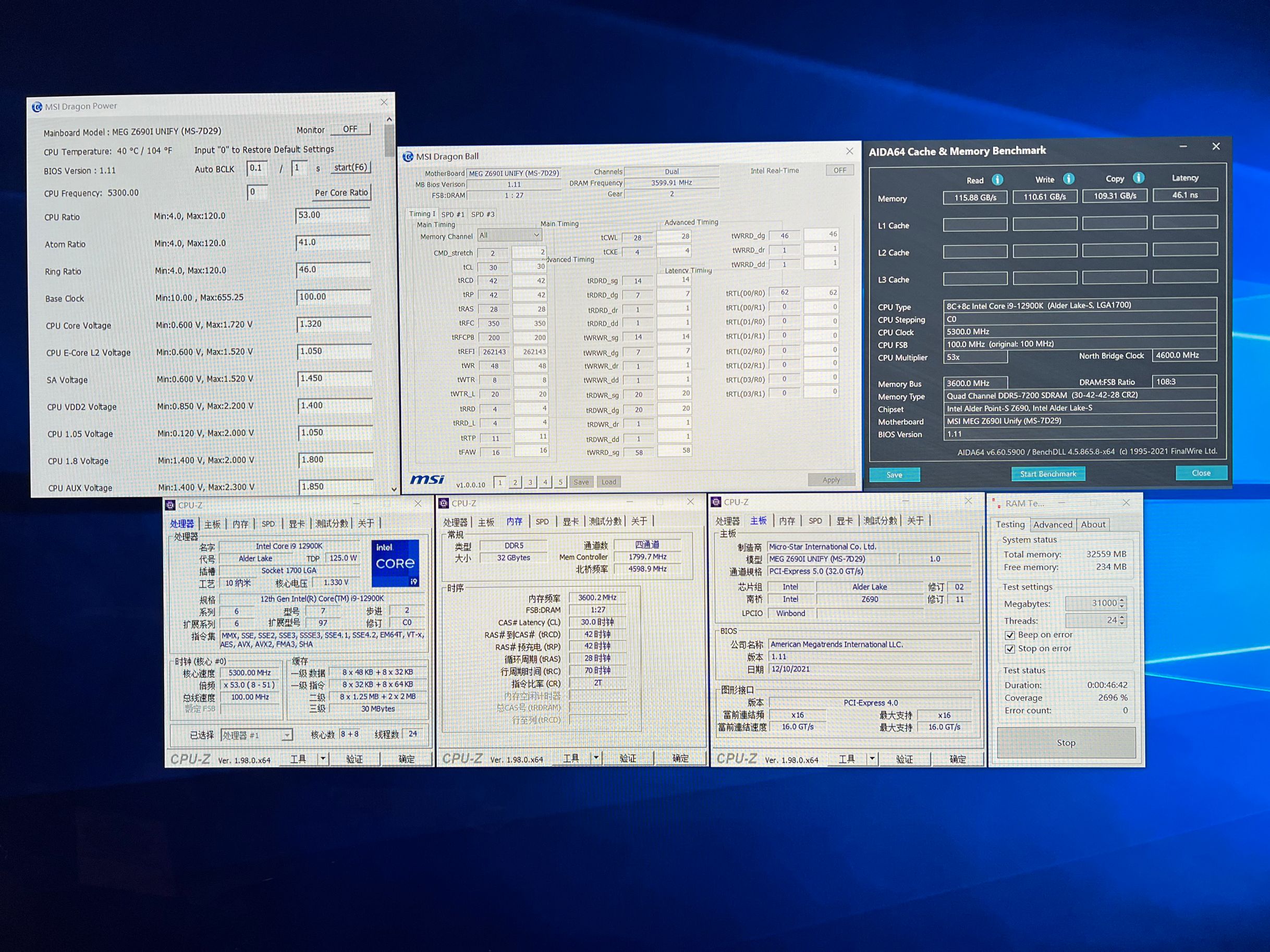Image resolution: width=1270 pixels, height=952 pixels.
Task: Open the Advanced tab in RAM Test
Action: pyautogui.click(x=1053, y=525)
